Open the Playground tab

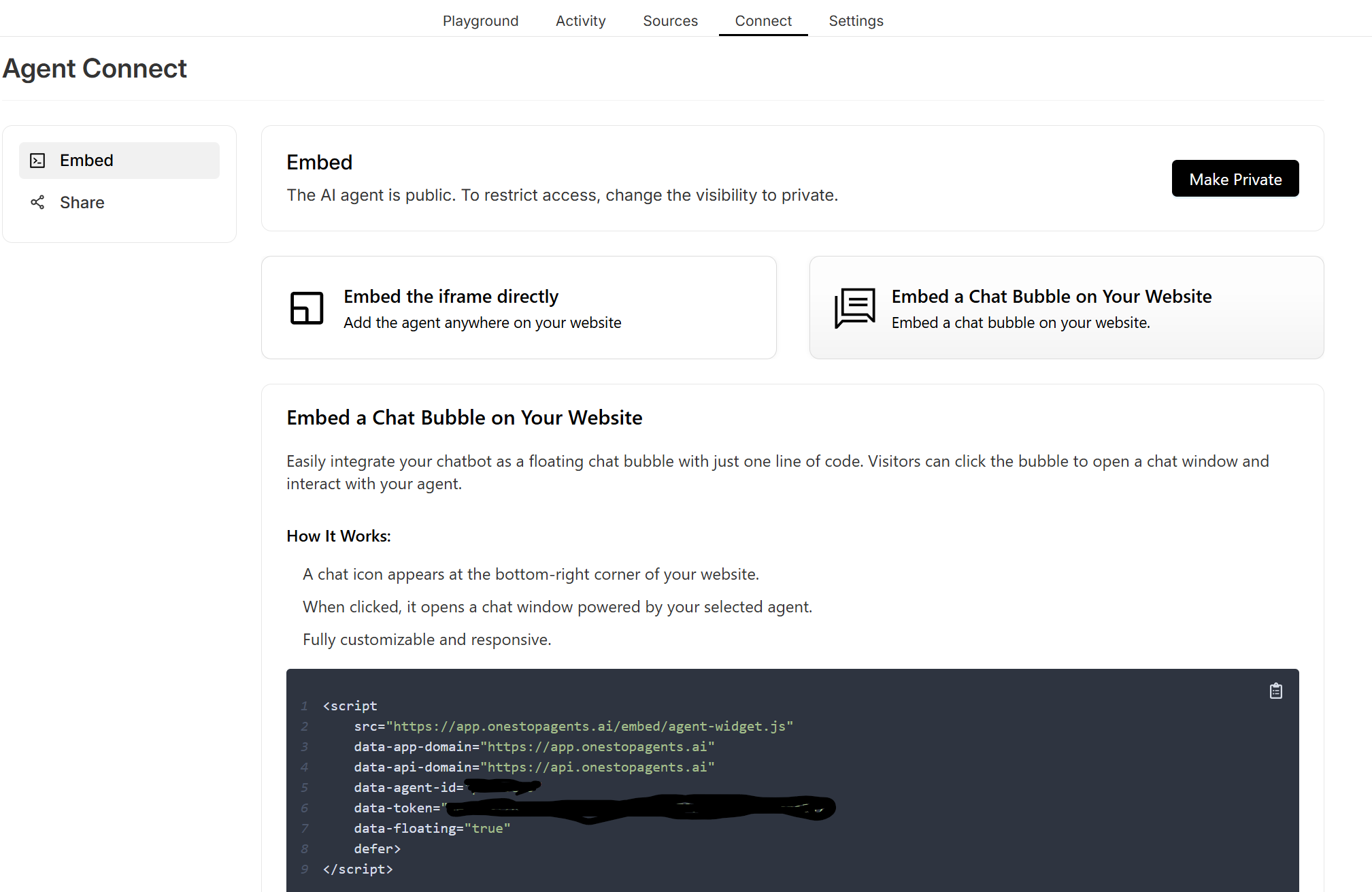click(x=480, y=20)
